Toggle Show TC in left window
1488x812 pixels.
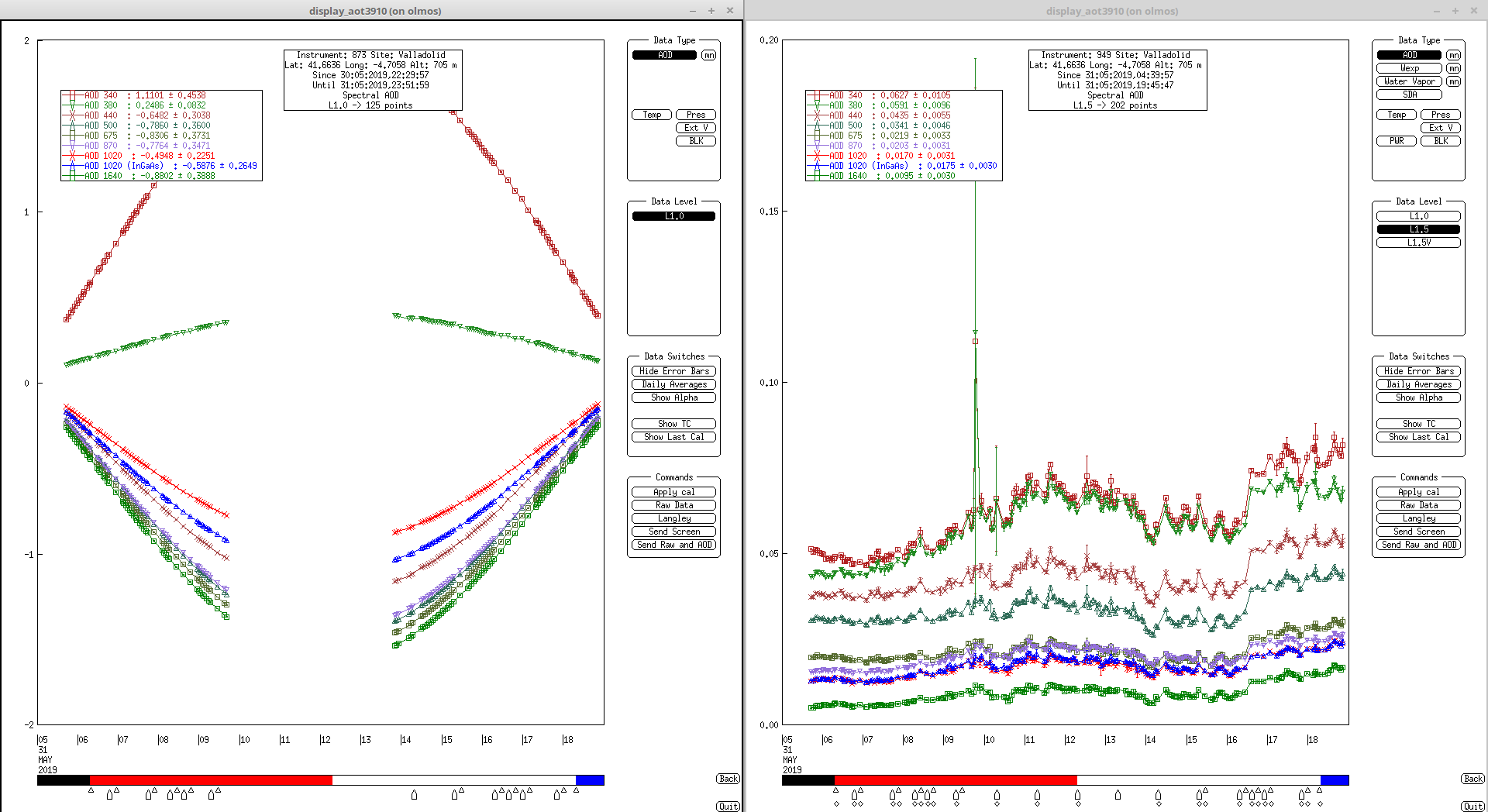click(674, 424)
